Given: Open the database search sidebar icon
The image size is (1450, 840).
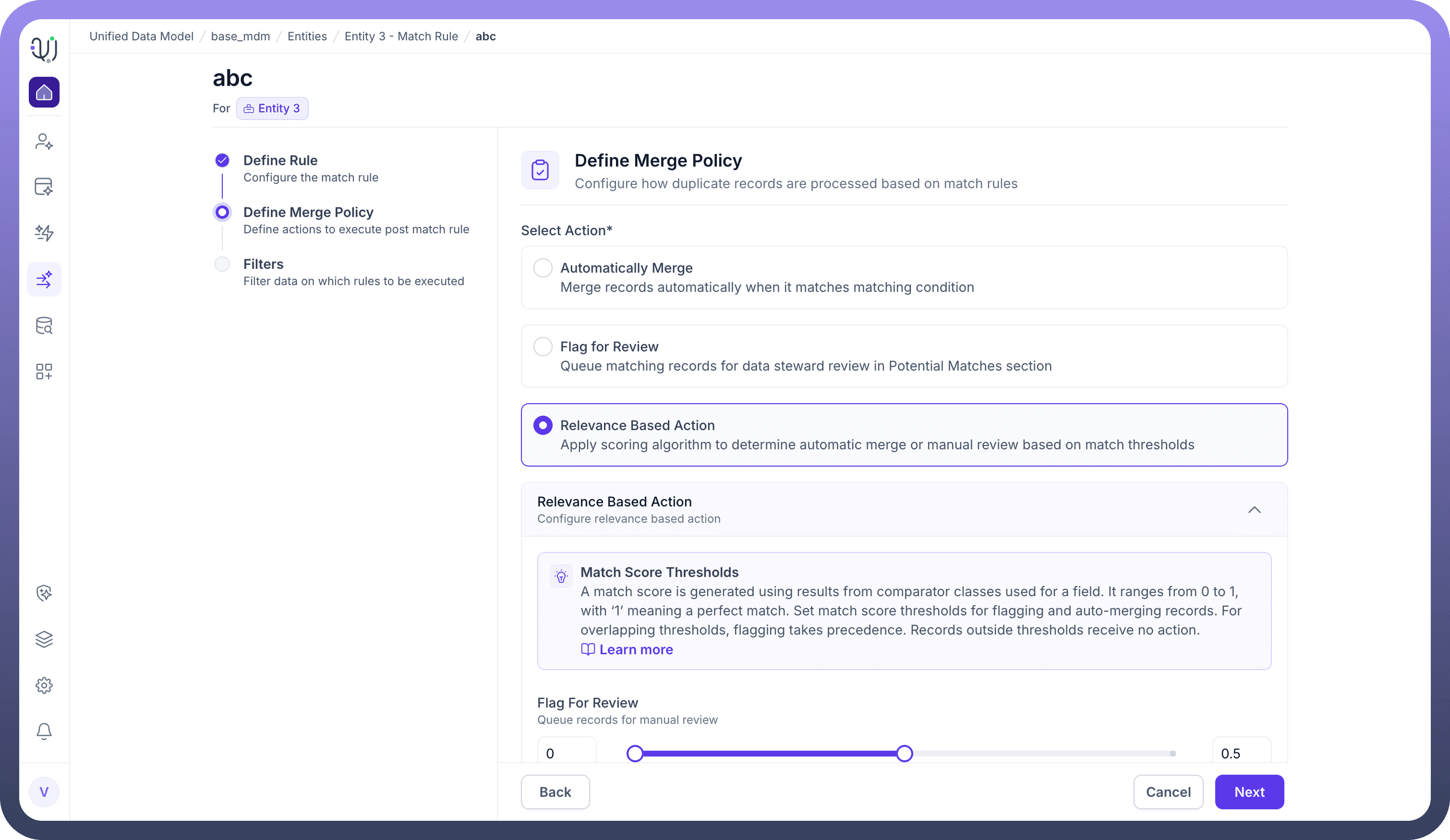Looking at the screenshot, I should tap(44, 325).
